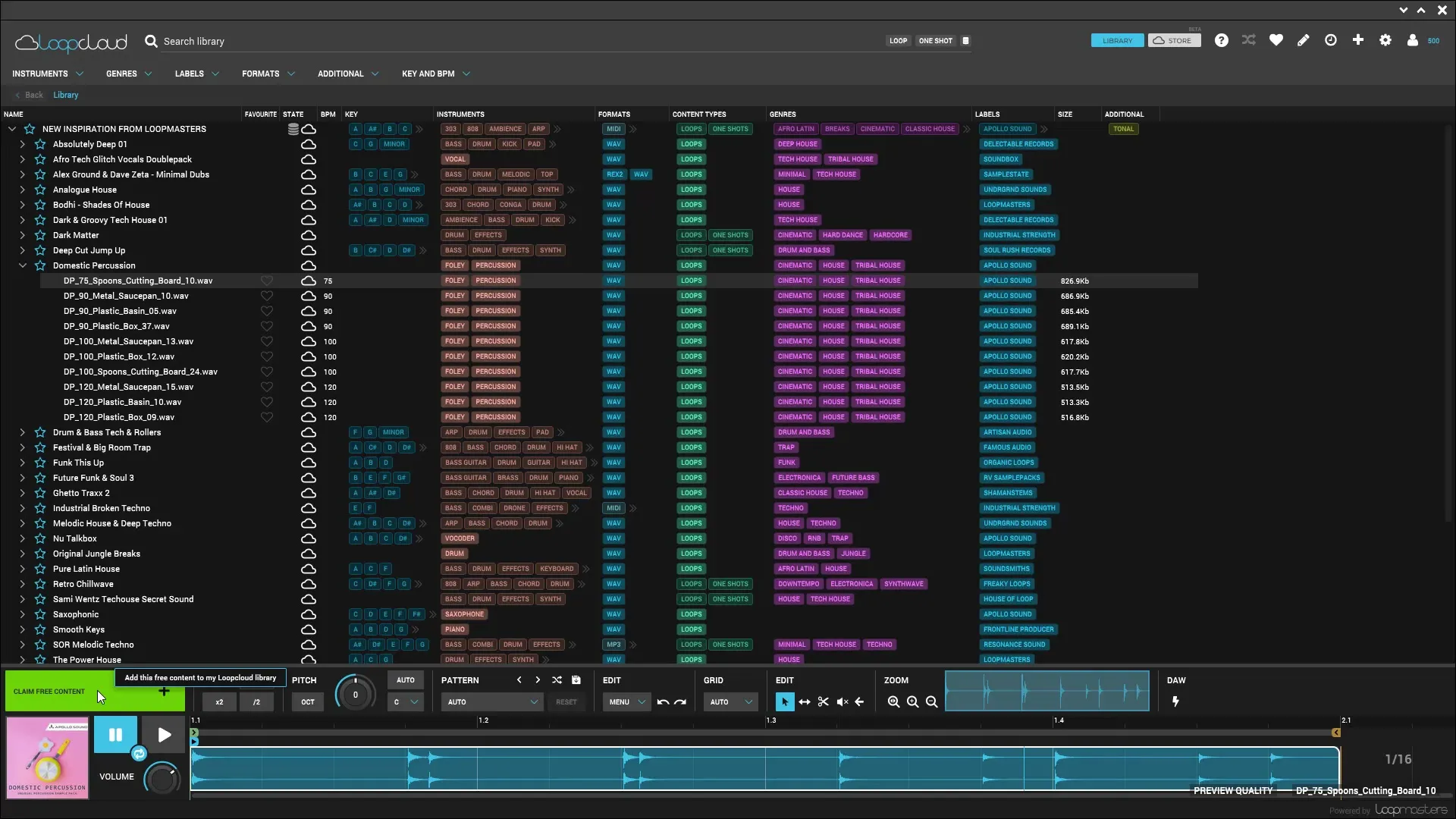Open the GENRES filter dropdown
The image size is (1456, 819).
[x=129, y=74]
